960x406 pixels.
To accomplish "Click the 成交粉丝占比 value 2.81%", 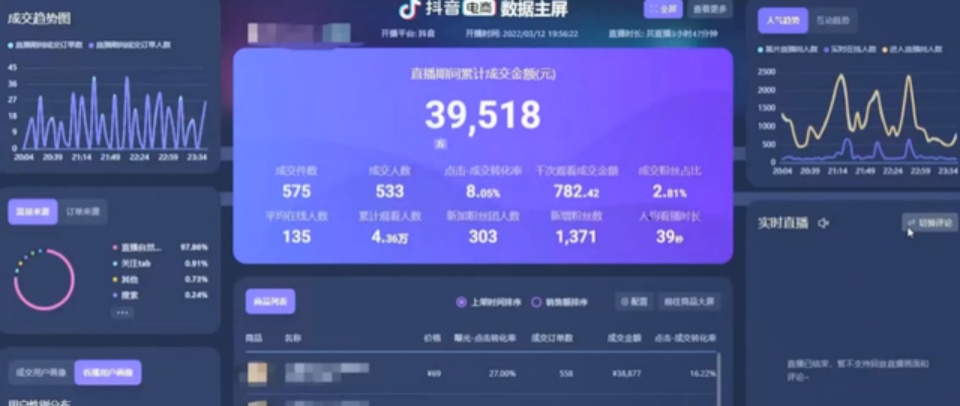I will [x=669, y=192].
